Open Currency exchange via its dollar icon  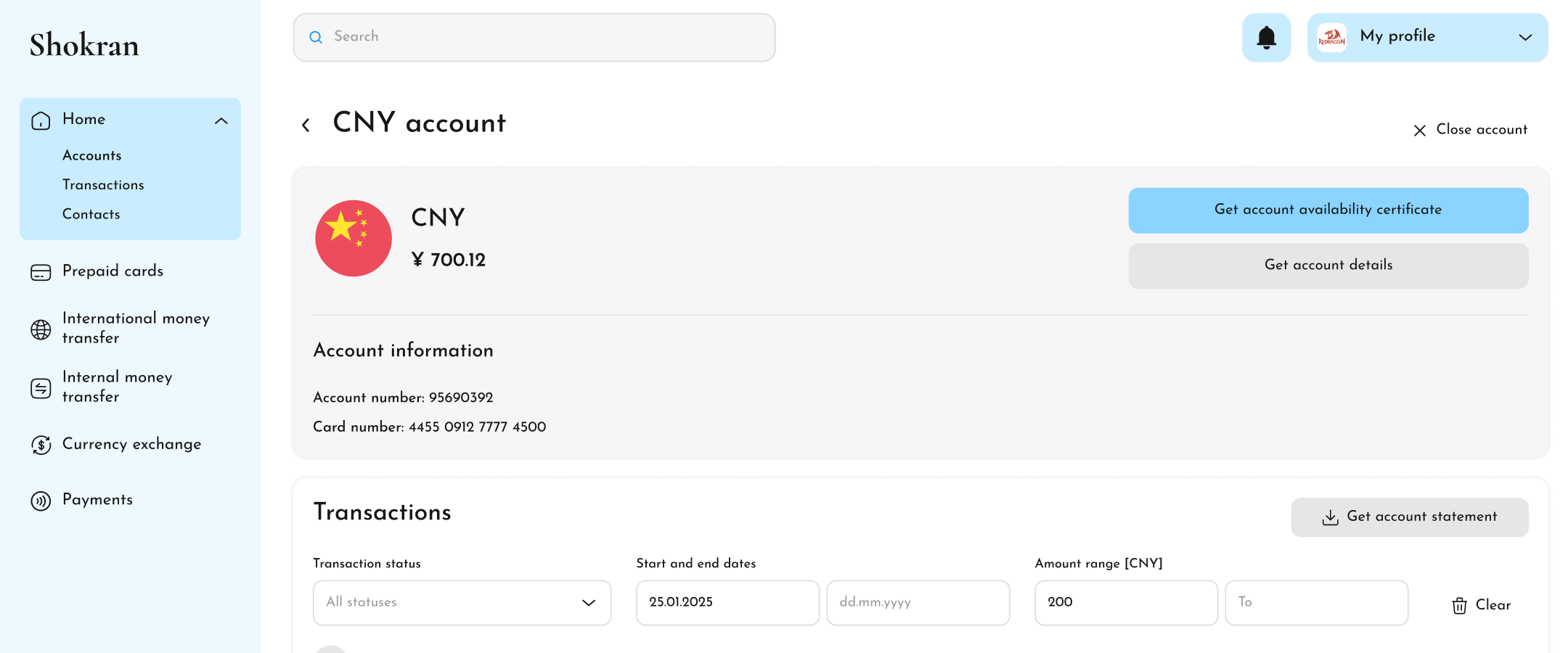(41, 445)
